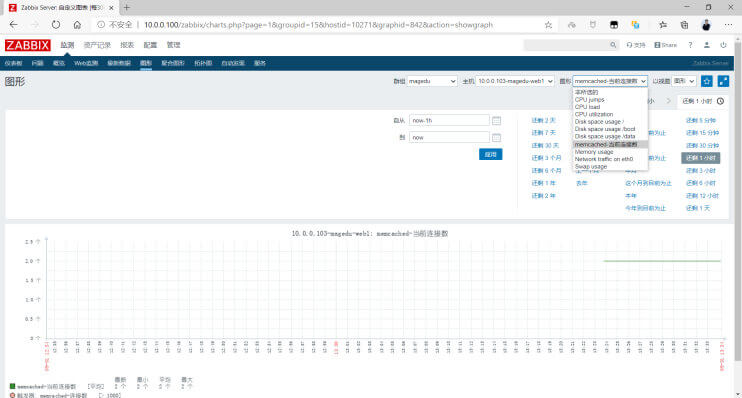The image size is (742, 398).
Task: Open the 资产记录 main menu
Action: point(97,45)
